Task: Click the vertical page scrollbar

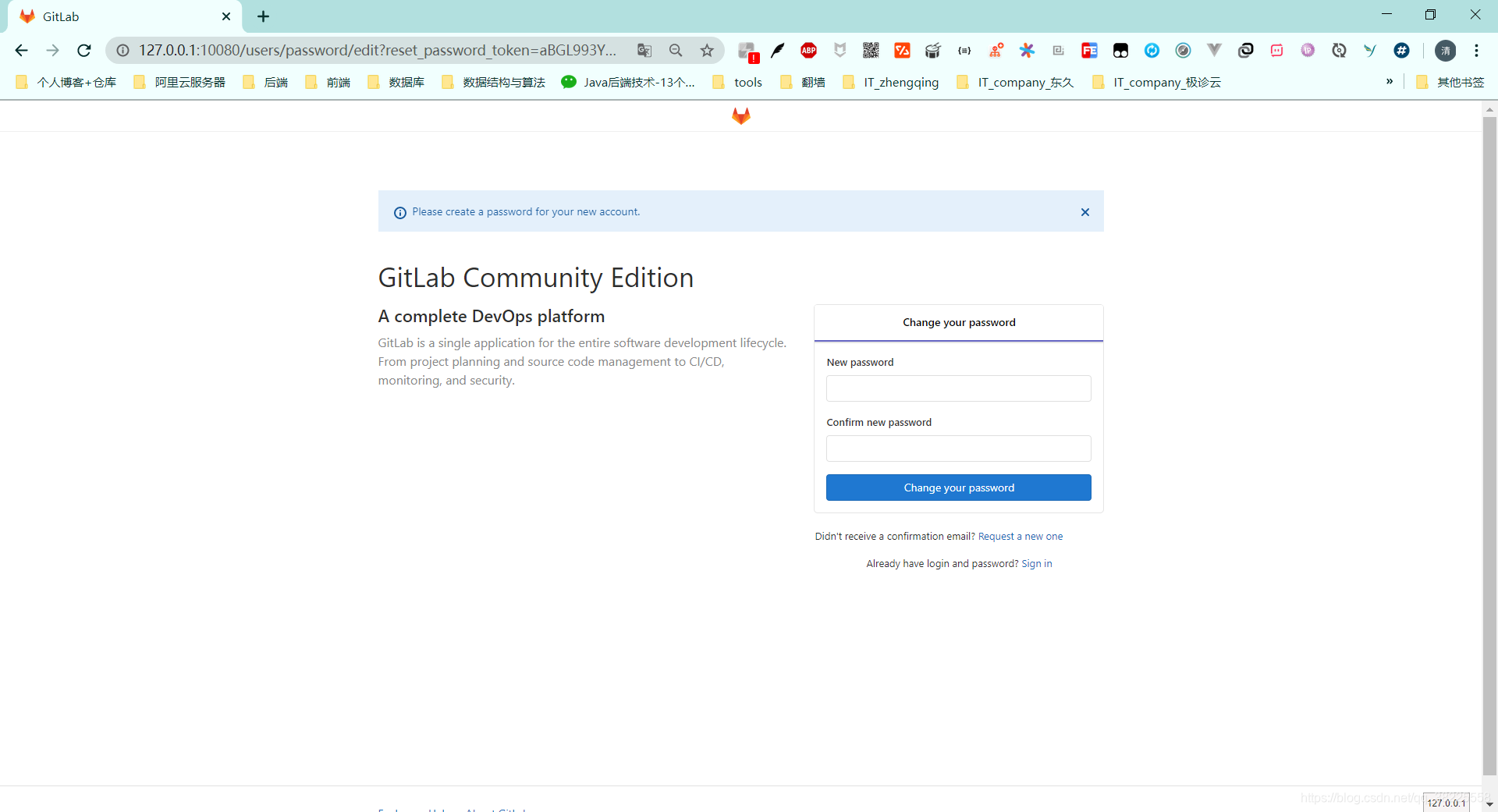Action: 1489,445
